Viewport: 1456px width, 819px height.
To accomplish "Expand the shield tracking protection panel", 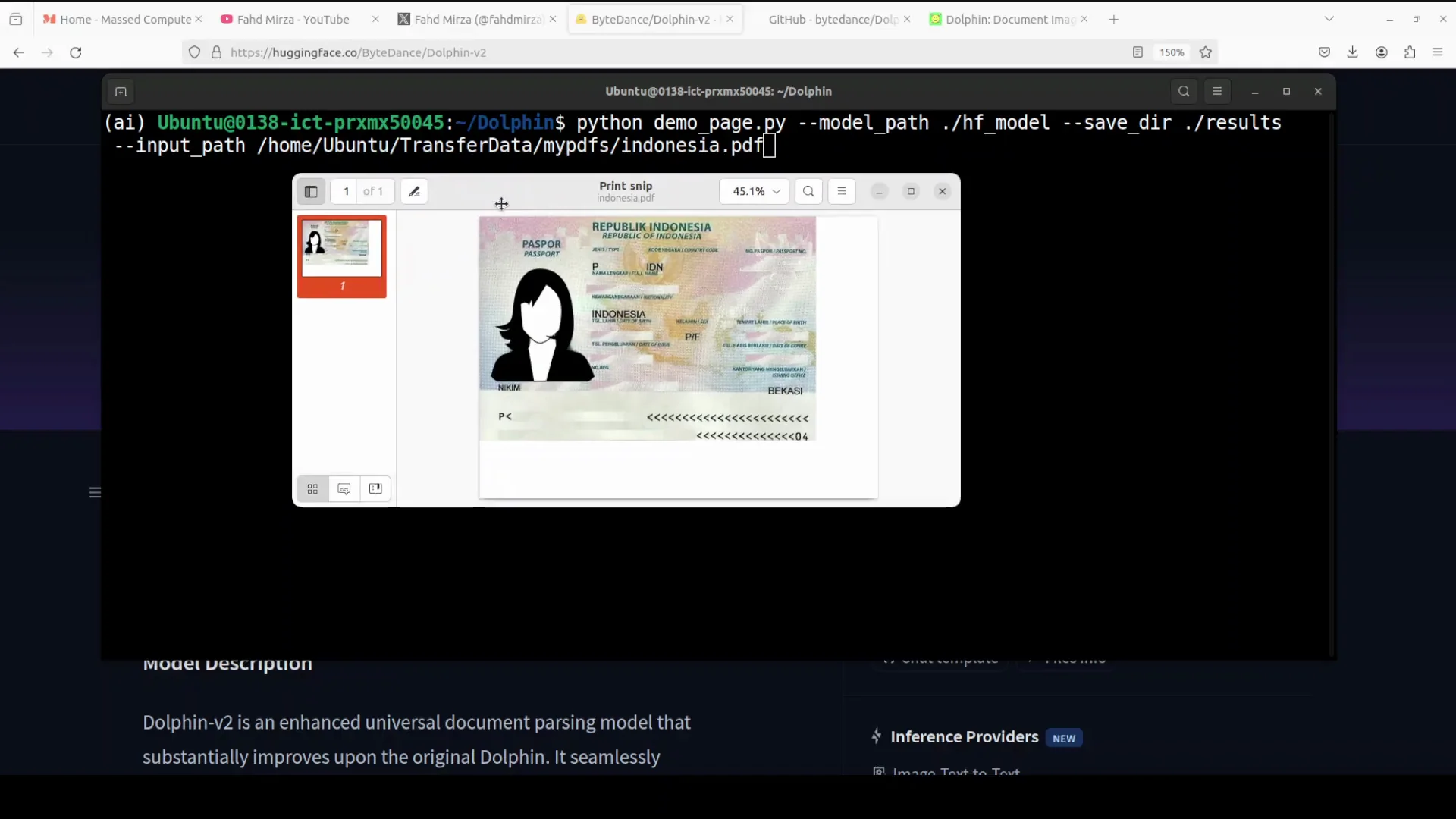I will tap(194, 52).
